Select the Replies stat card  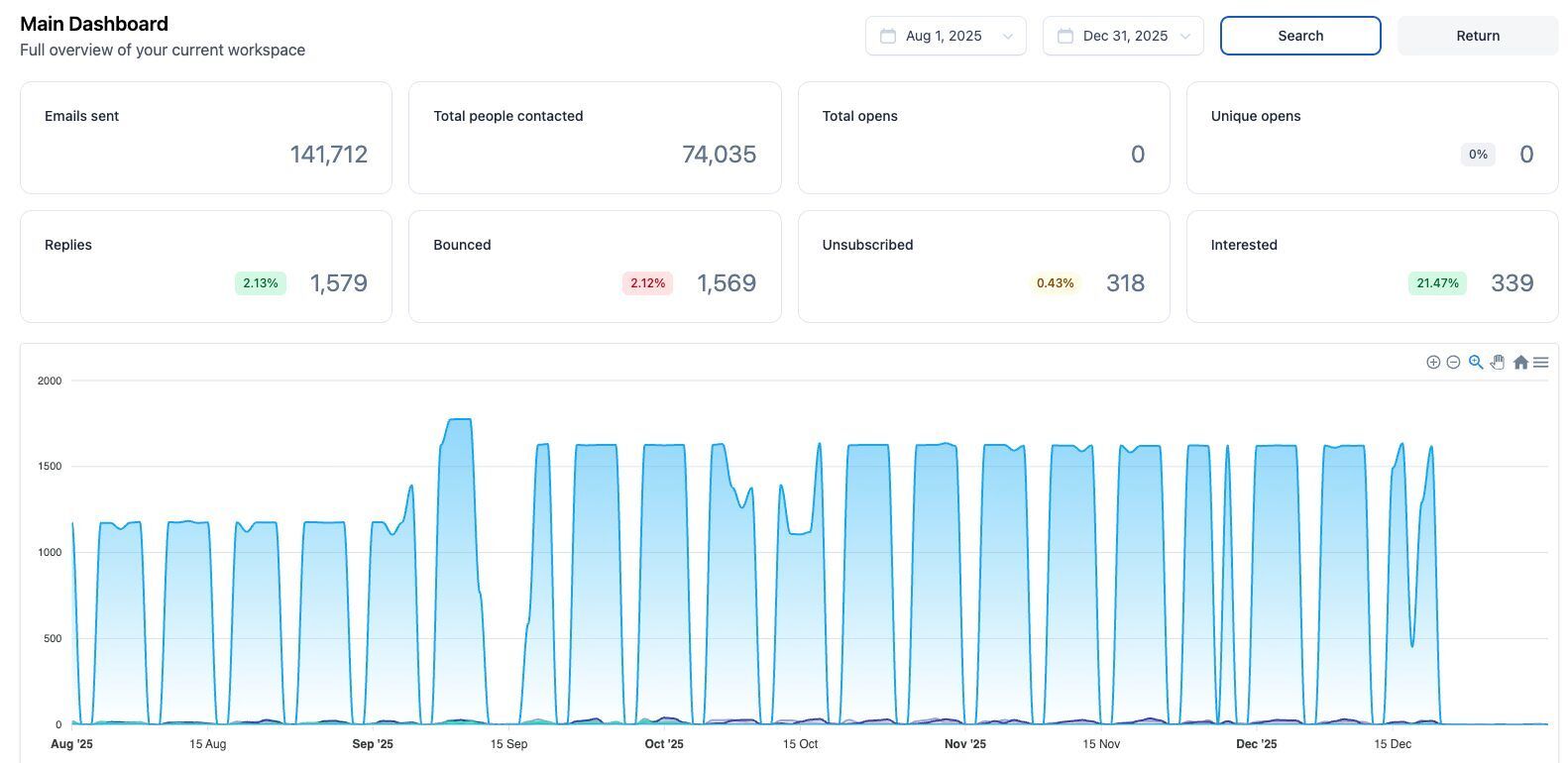[206, 267]
